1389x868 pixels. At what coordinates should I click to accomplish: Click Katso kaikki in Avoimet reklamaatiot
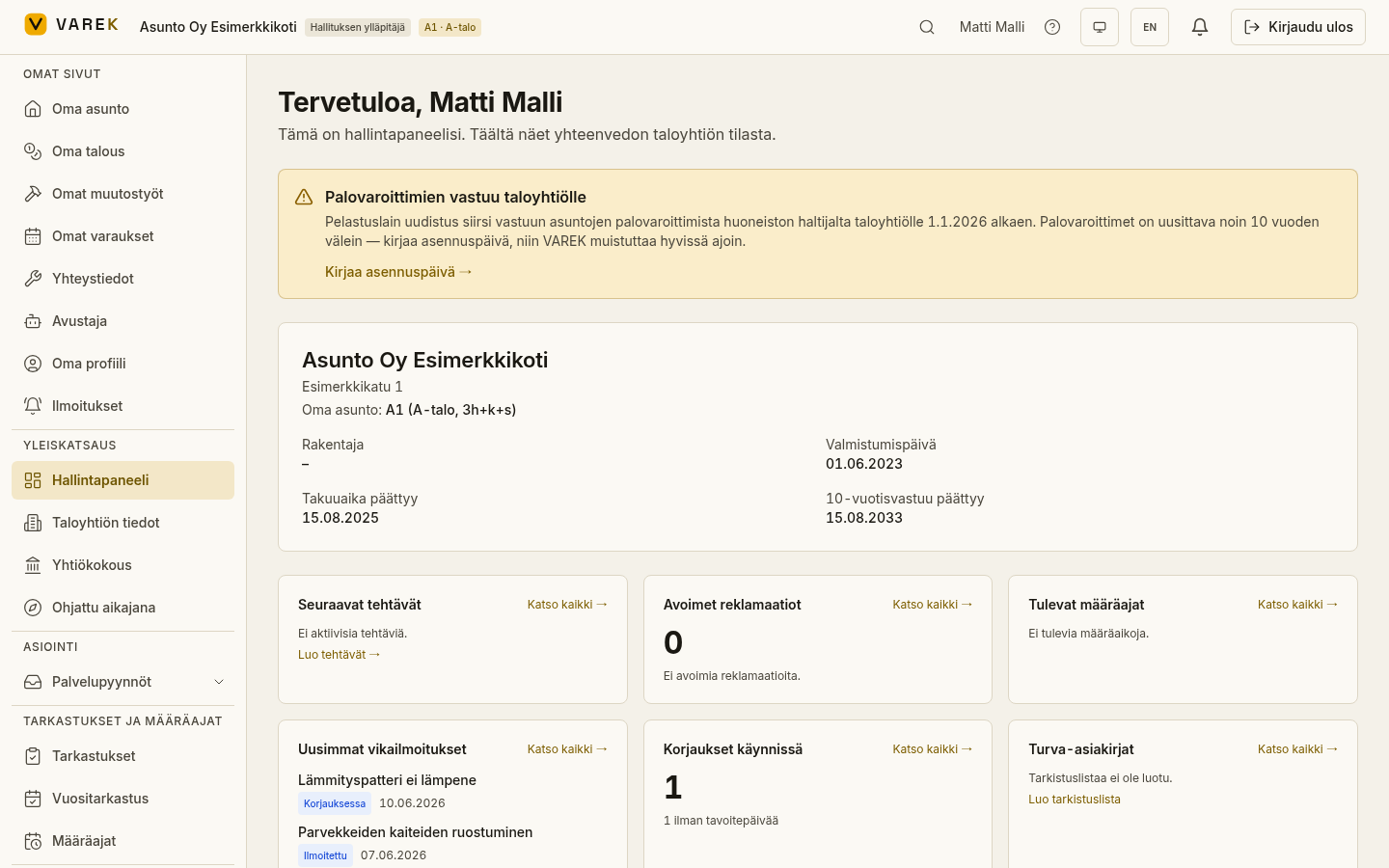click(x=933, y=605)
